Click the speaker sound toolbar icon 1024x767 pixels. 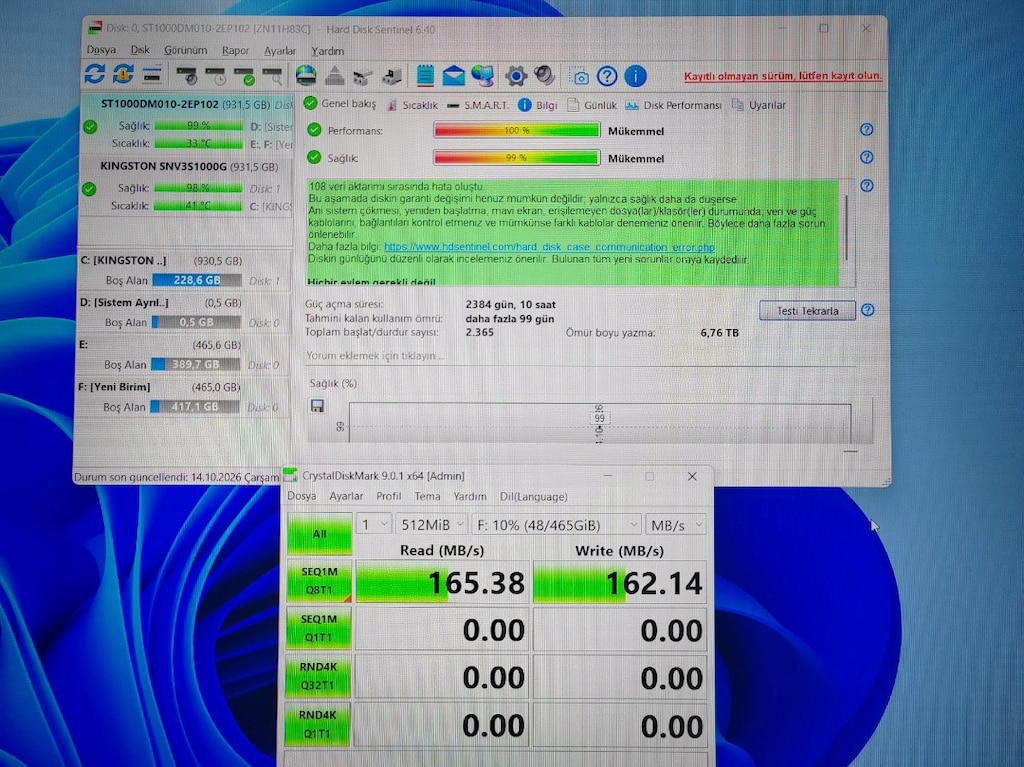[x=544, y=76]
